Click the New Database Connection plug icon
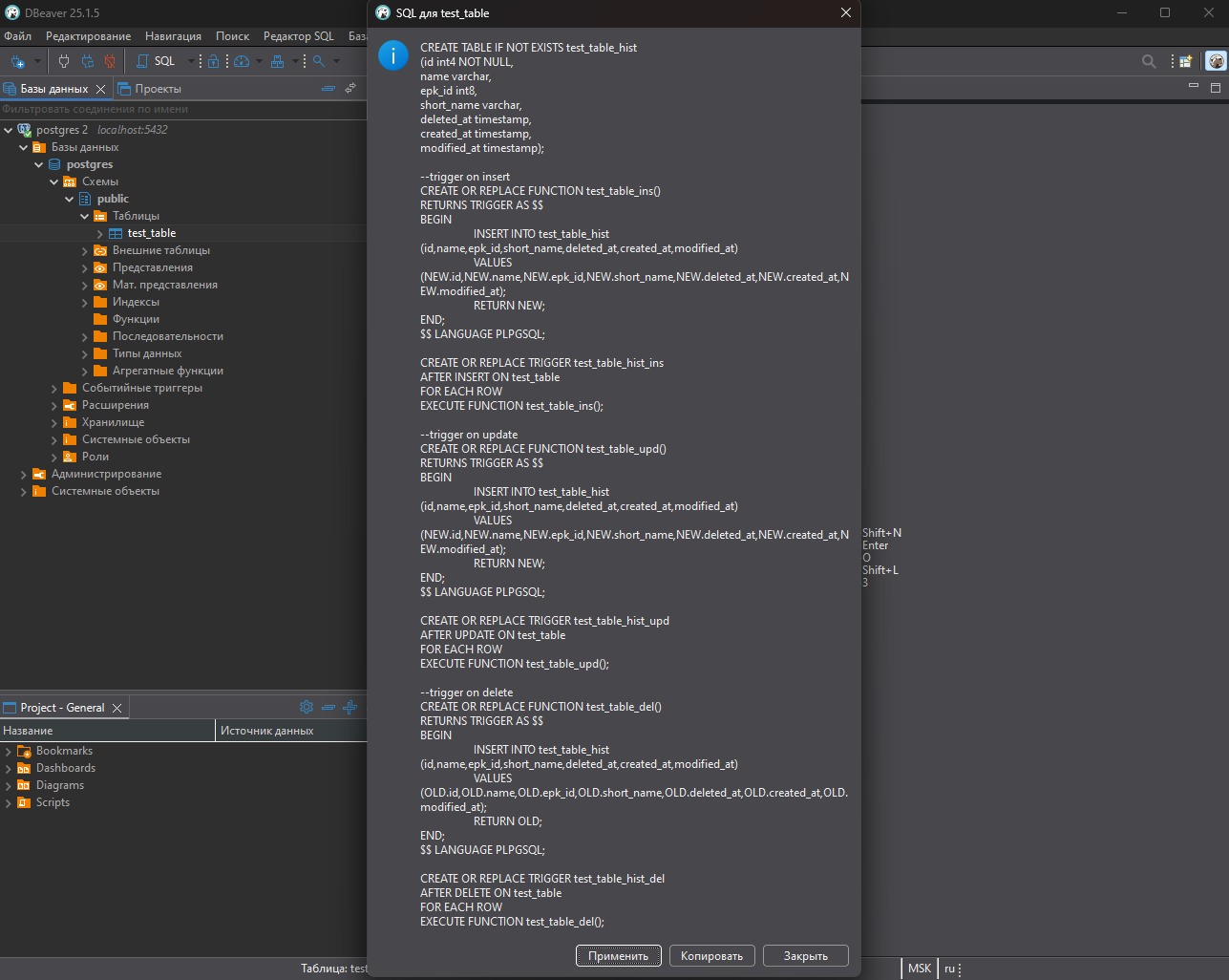Image resolution: width=1229 pixels, height=980 pixels. pos(17,61)
